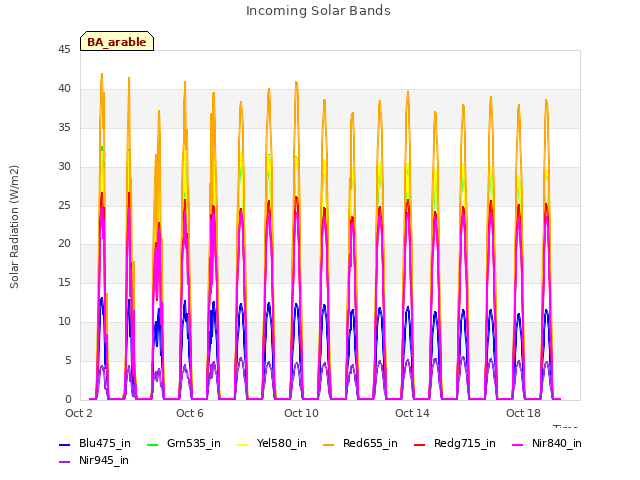Click the Oct 10 x-axis label
This screenshot has width=640, height=480.
click(x=301, y=413)
